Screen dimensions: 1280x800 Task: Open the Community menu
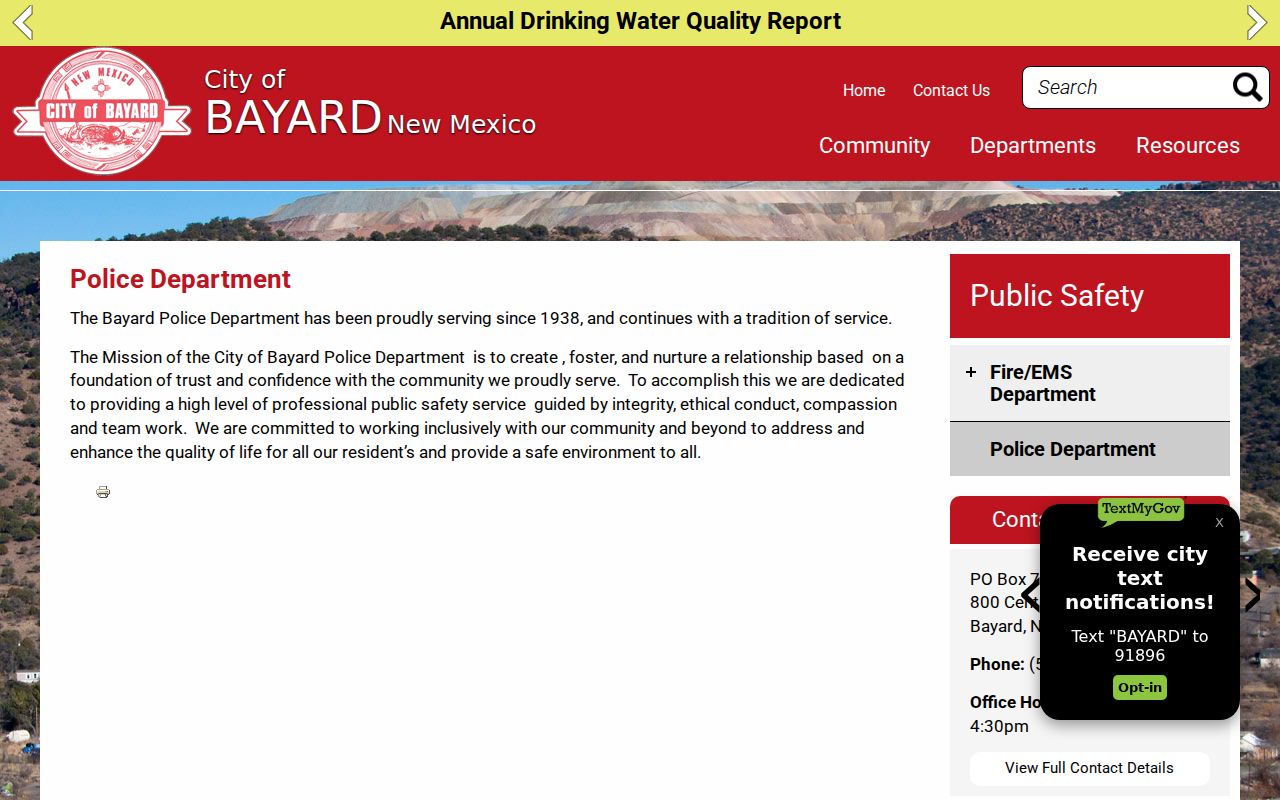pyautogui.click(x=874, y=146)
